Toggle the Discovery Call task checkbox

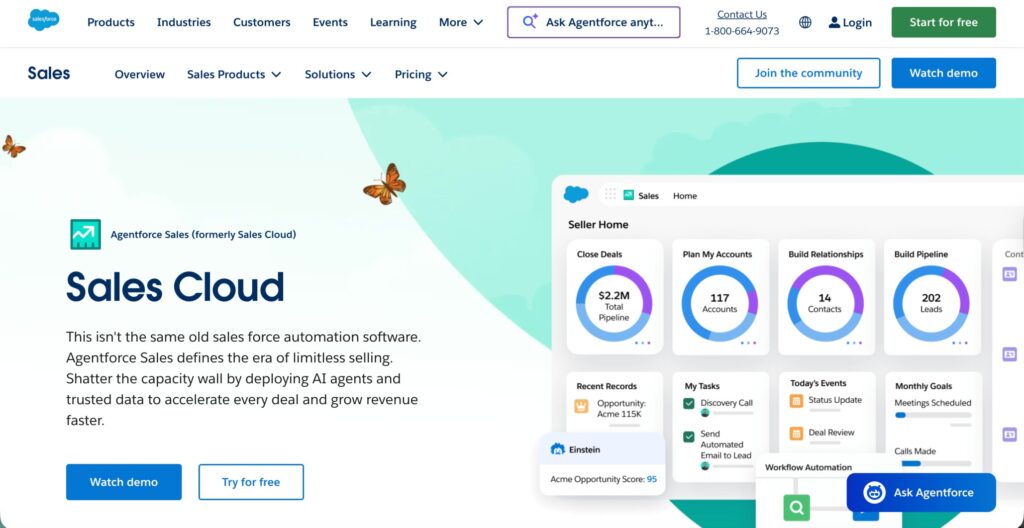(688, 403)
